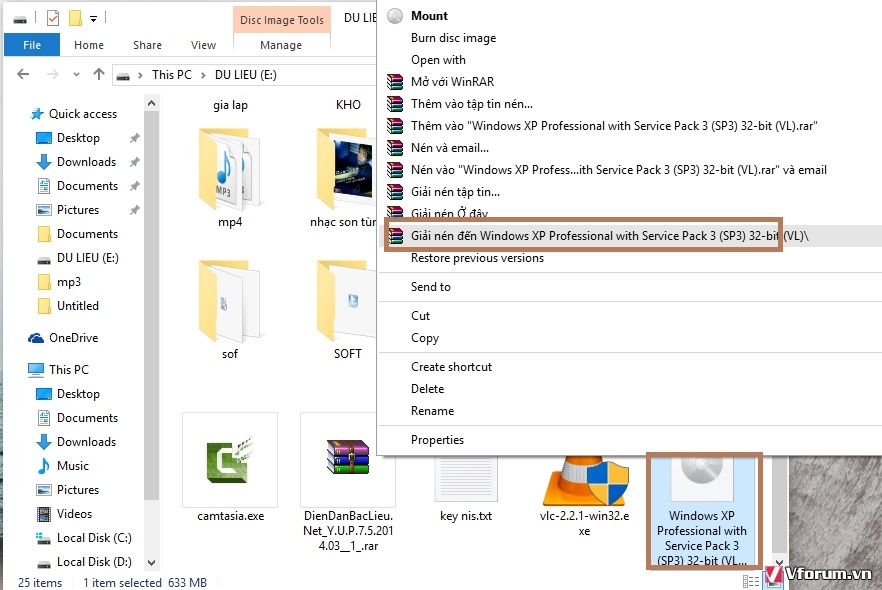
Task: Open Music under This PC
Action: [x=73, y=466]
